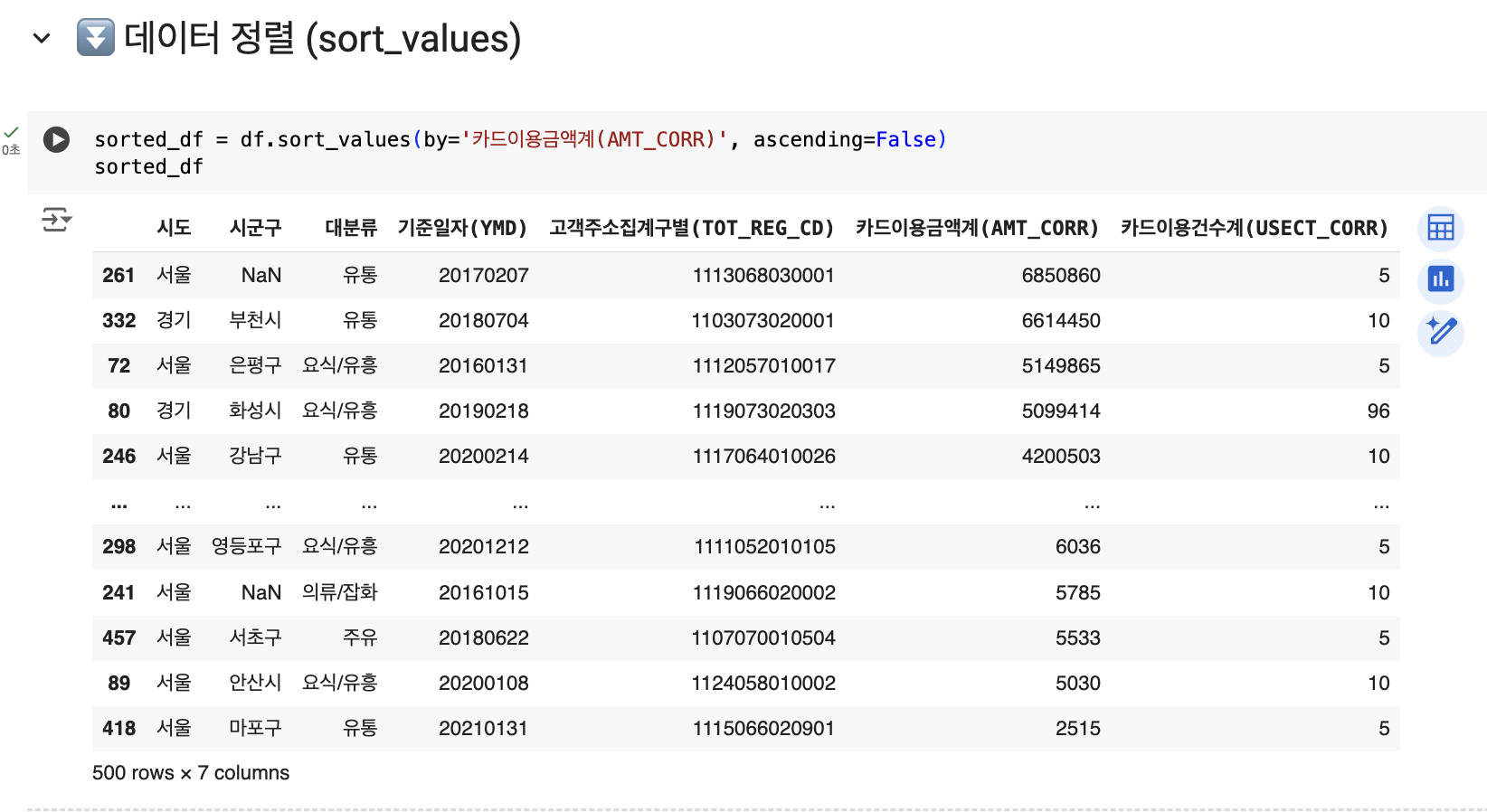The height and width of the screenshot is (812, 1487).
Task: Run the sort_values code cell
Action: [56, 139]
